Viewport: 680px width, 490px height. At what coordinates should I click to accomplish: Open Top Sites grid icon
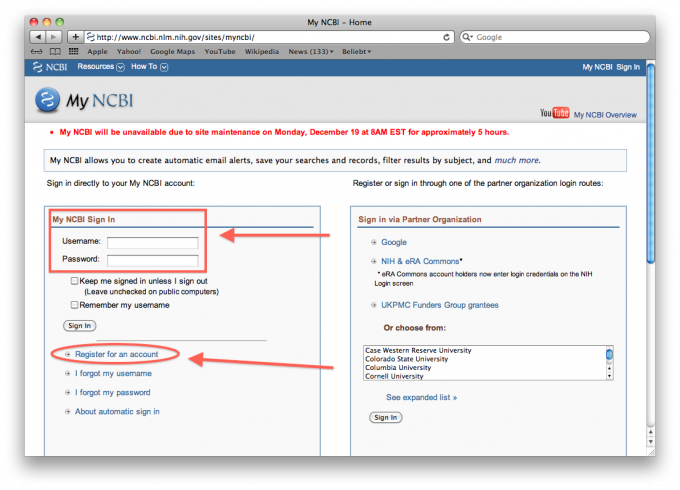74,51
